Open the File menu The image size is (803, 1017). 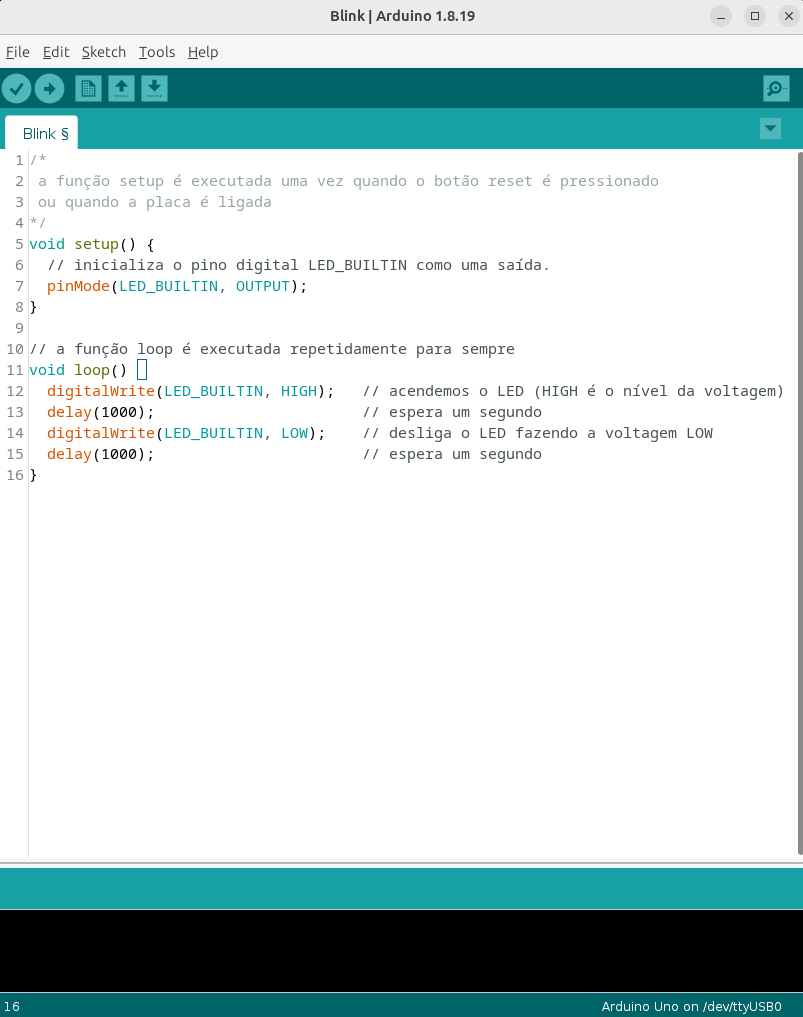pyautogui.click(x=18, y=52)
